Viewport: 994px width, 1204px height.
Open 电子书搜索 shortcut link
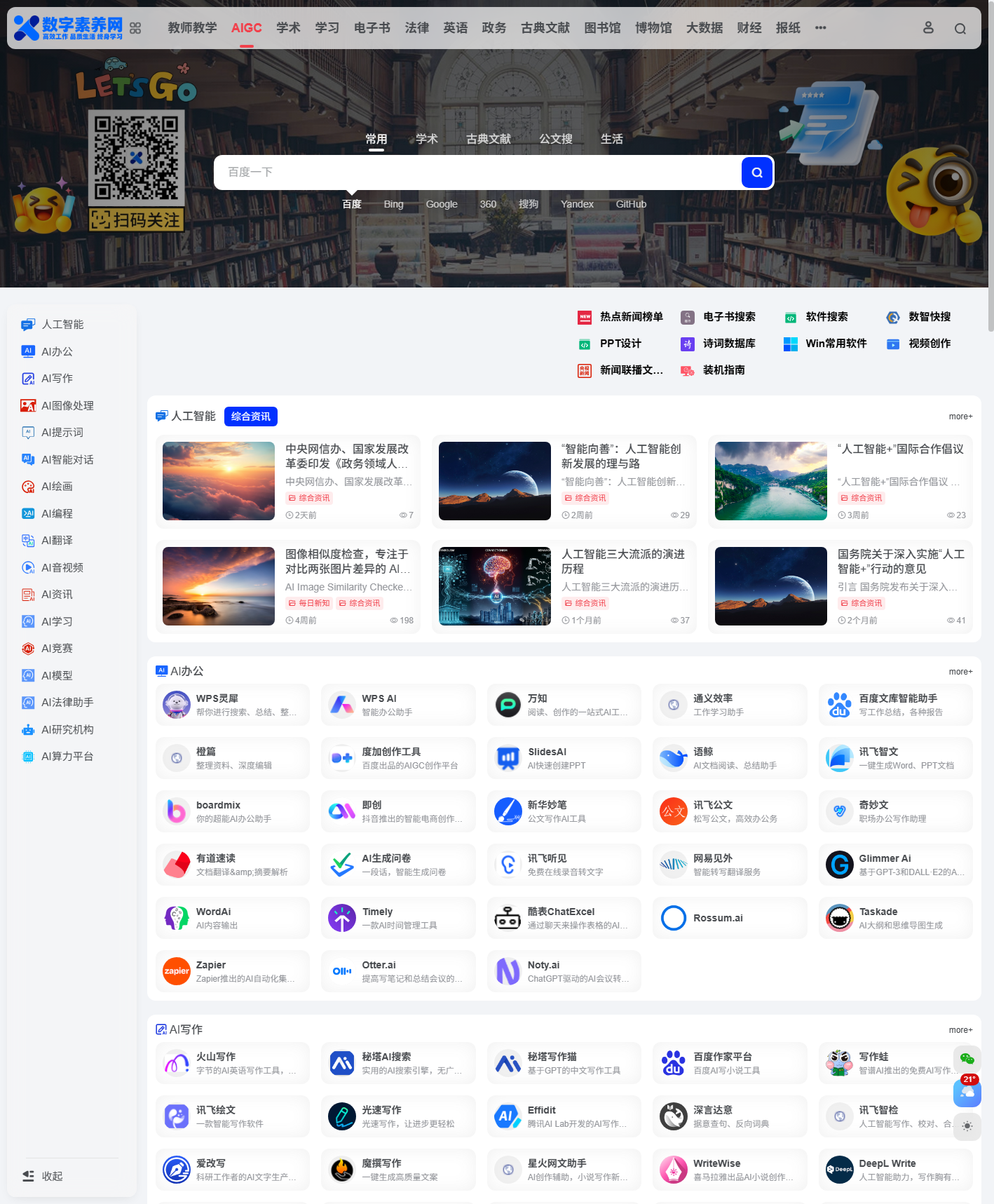coord(719,317)
